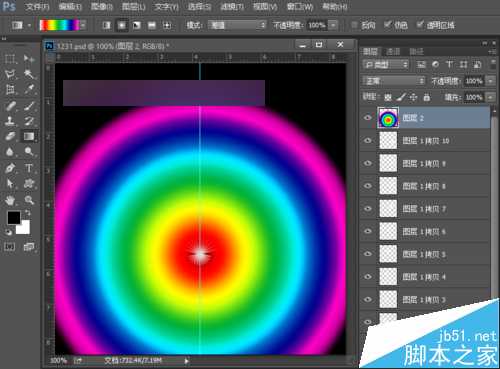Image resolution: width=500 pixels, height=369 pixels.
Task: Select the Path Selection tool
Action: [10, 183]
